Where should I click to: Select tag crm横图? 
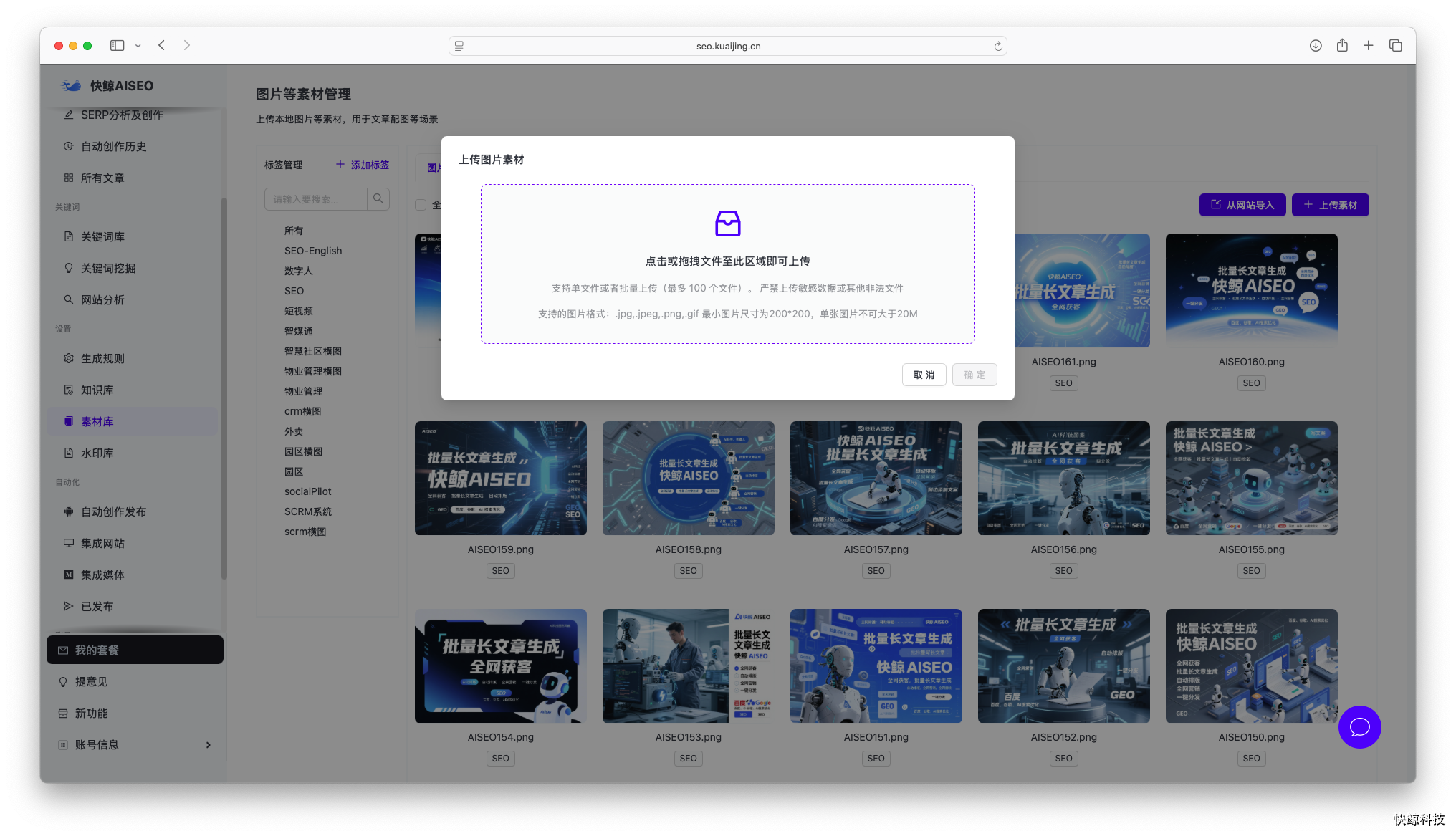click(x=303, y=411)
